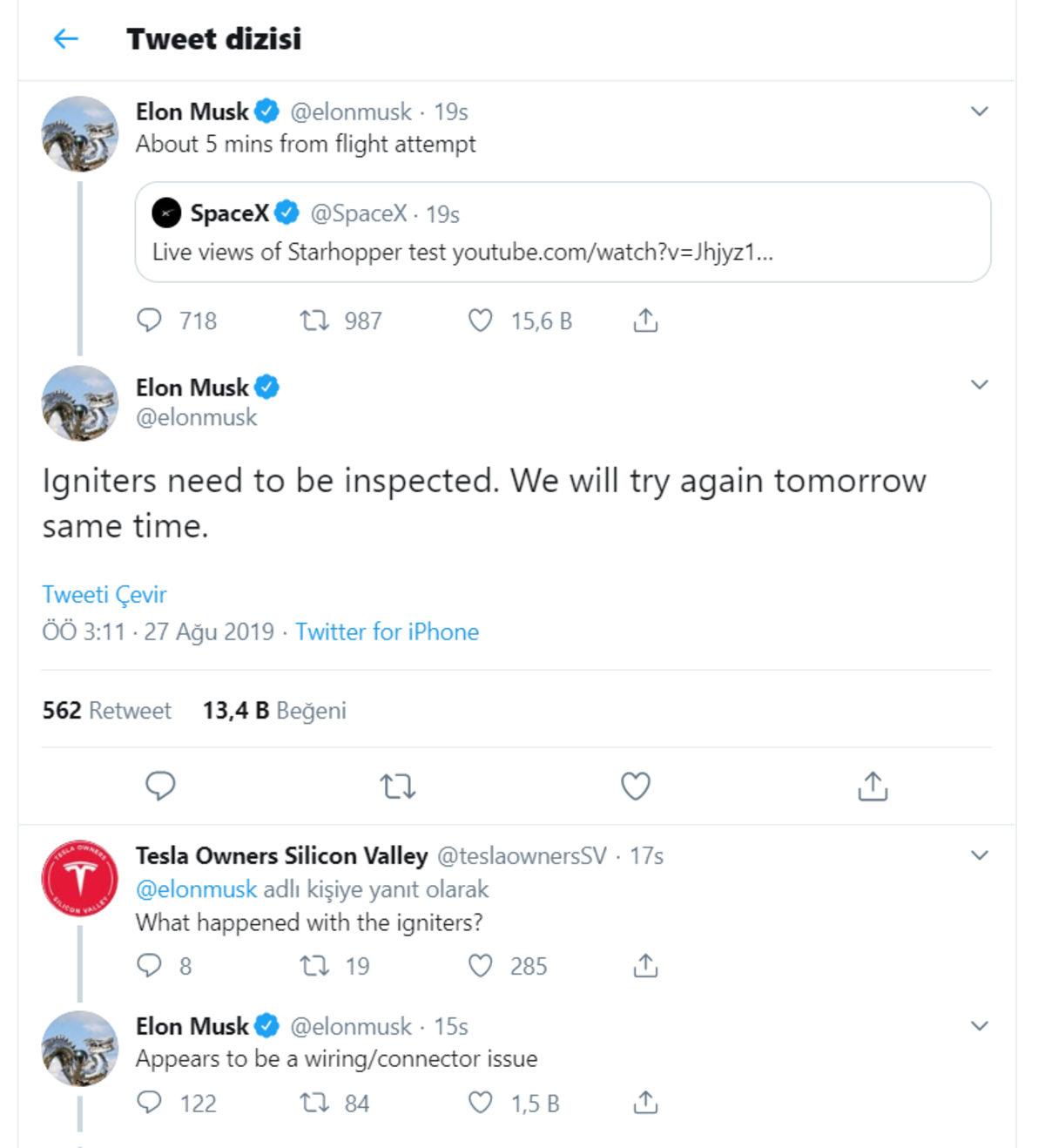Click the 'Tweeti Çevir' translate link
Viewport: 1045px width, 1148px height.
104,594
